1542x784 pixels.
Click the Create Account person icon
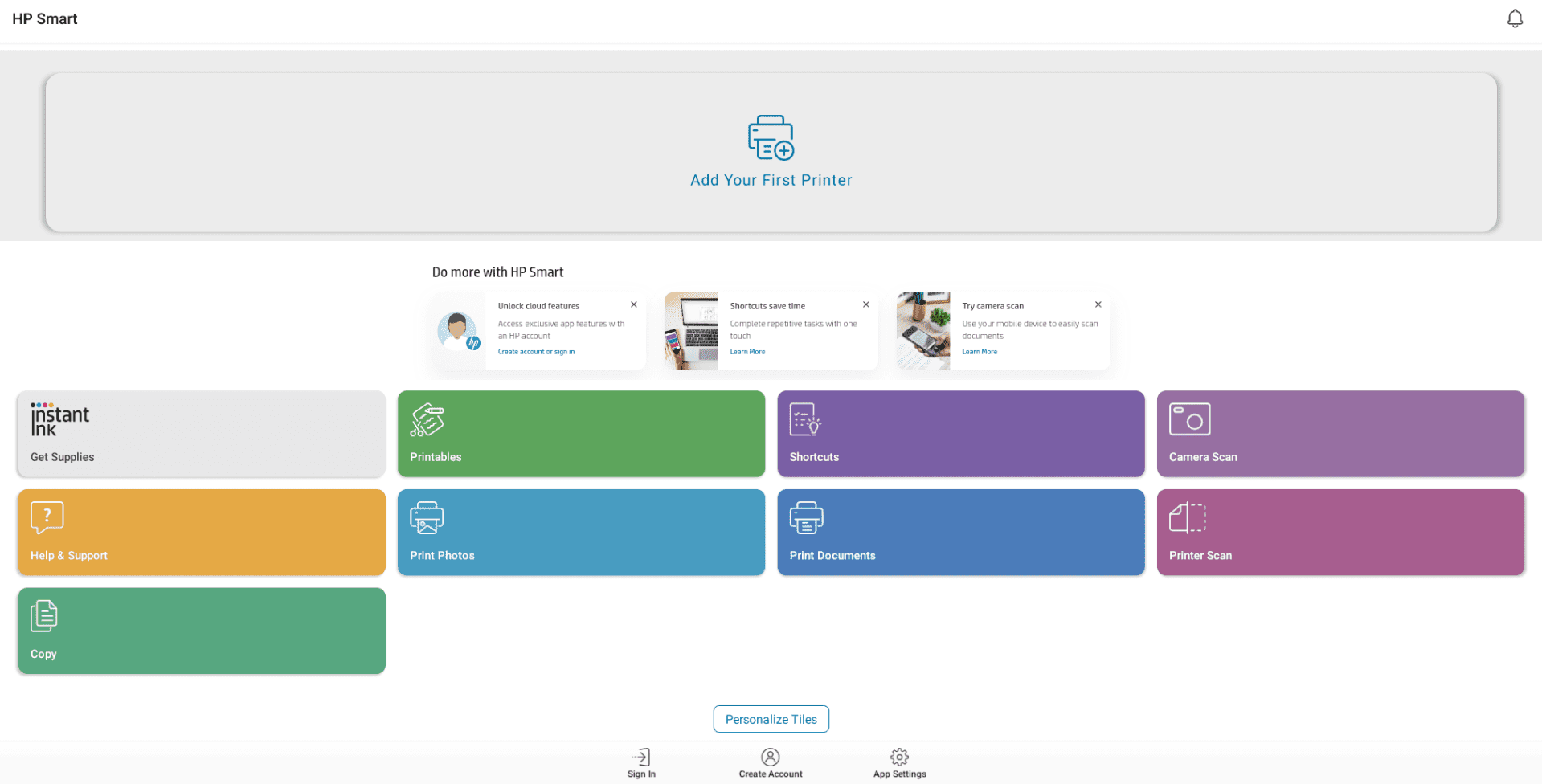[x=771, y=757]
